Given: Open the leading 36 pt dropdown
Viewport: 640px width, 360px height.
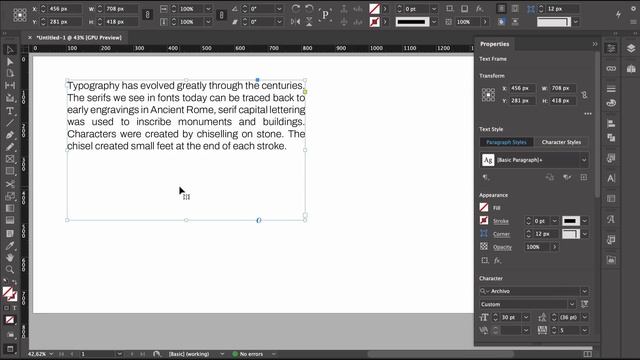Looking at the screenshot, I should (584, 317).
